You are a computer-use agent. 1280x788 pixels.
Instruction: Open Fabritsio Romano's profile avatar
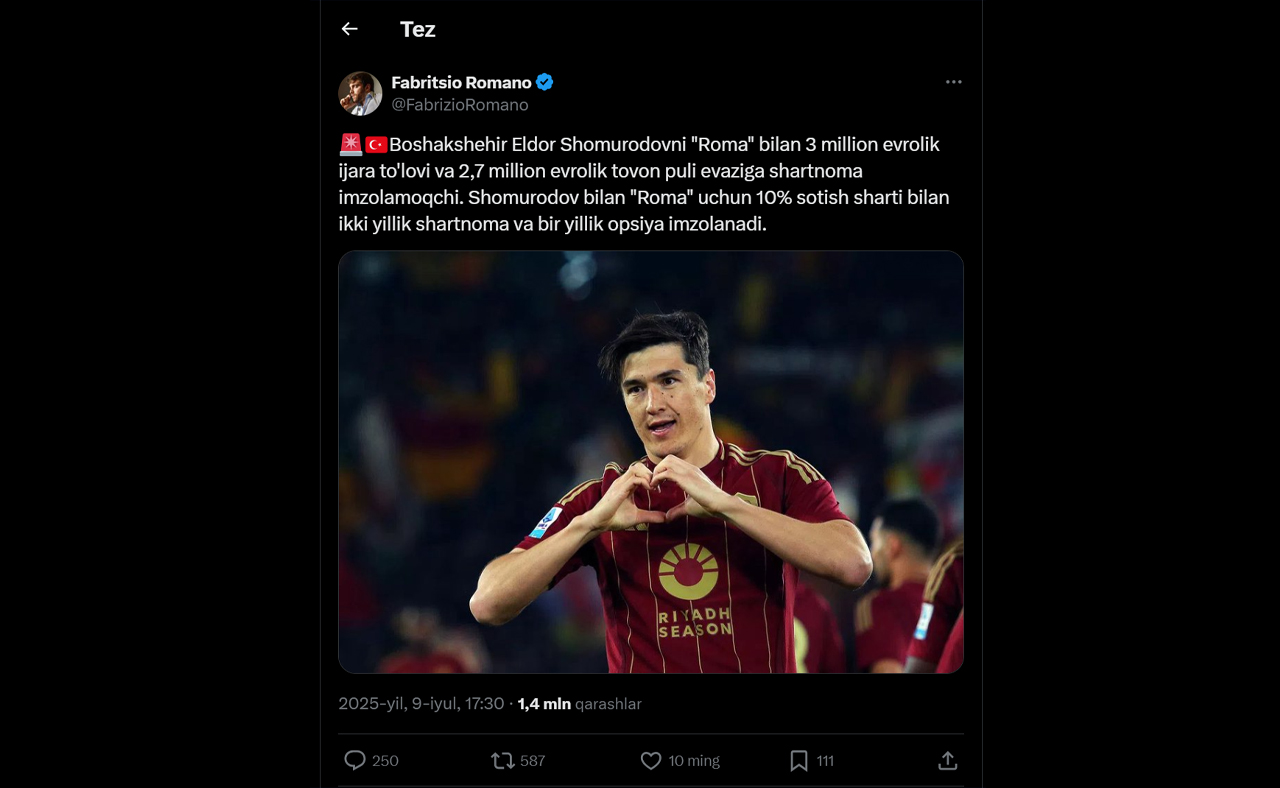click(x=360, y=93)
